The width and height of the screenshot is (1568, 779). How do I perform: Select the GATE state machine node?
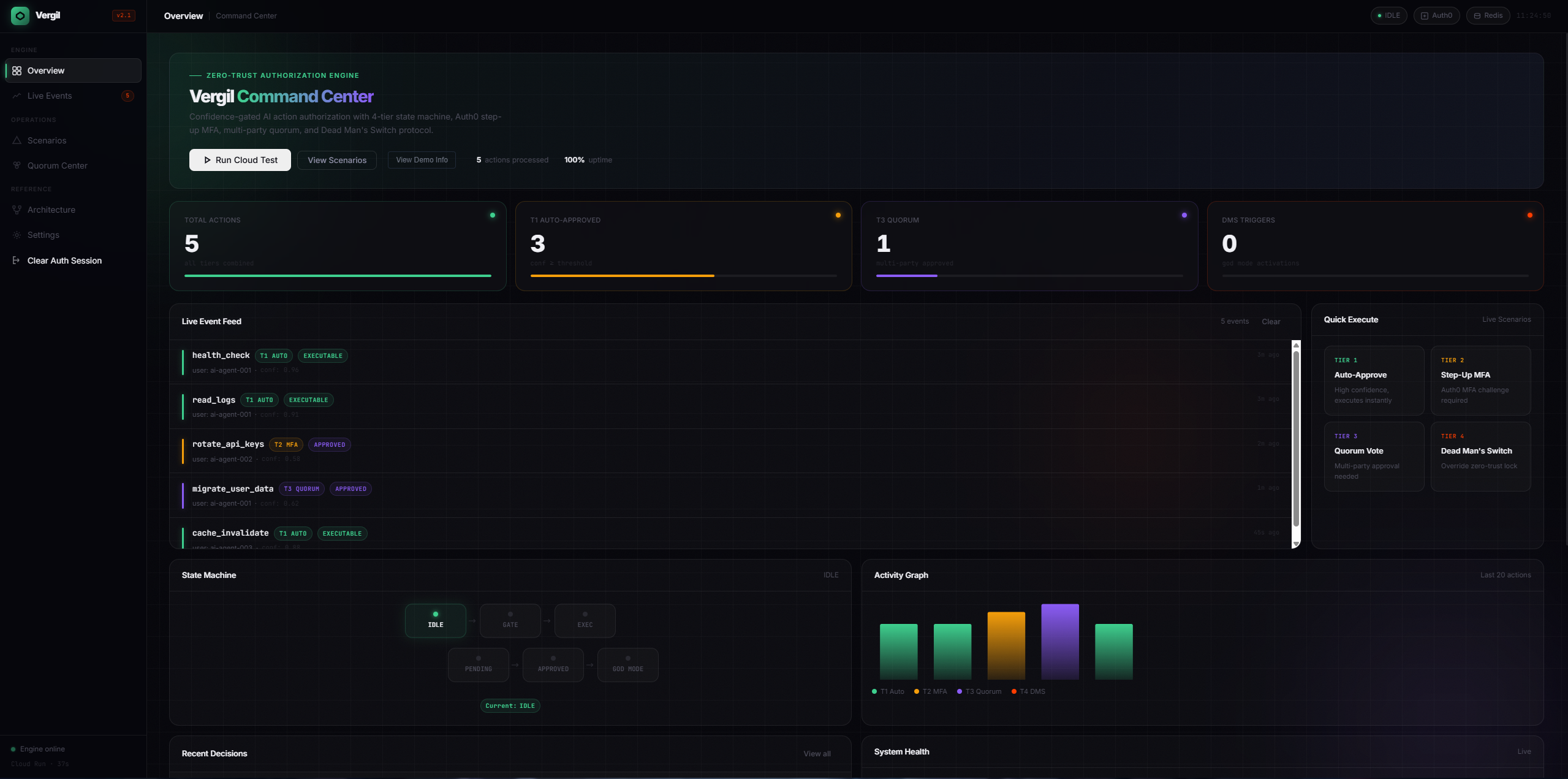pos(510,620)
